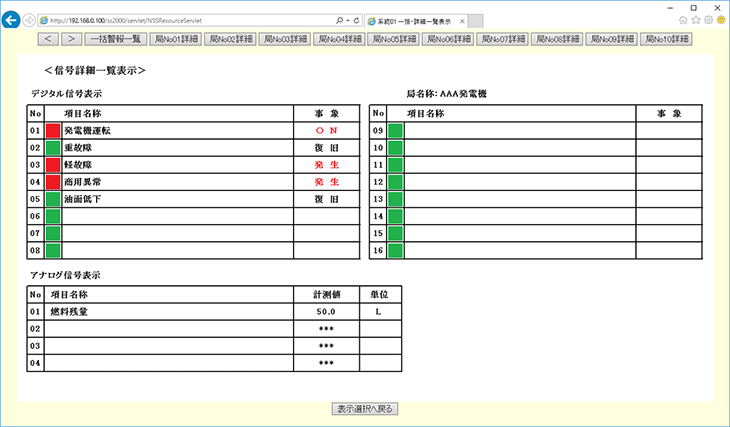Image resolution: width=730 pixels, height=427 pixels.
Task: Open 局No01詳細 button
Action: (176, 39)
